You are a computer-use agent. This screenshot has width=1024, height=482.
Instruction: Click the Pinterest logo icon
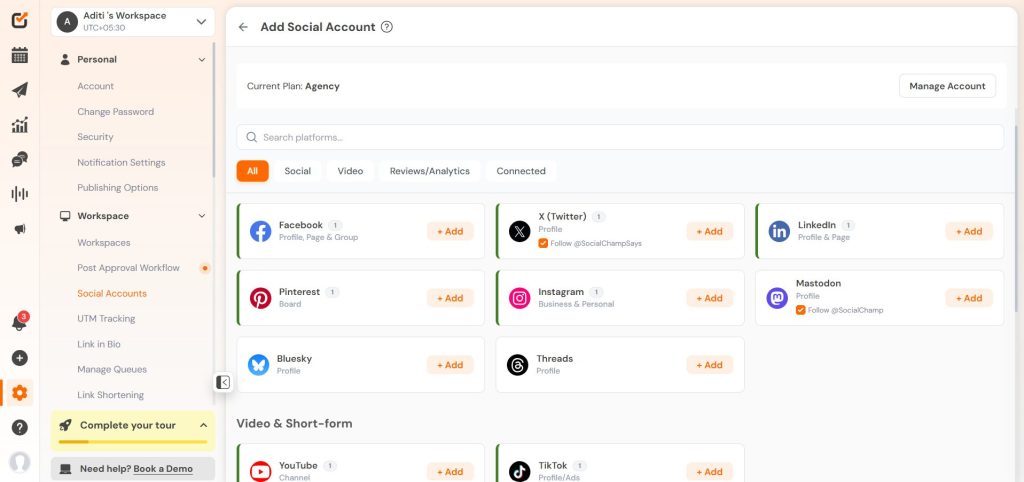261,298
